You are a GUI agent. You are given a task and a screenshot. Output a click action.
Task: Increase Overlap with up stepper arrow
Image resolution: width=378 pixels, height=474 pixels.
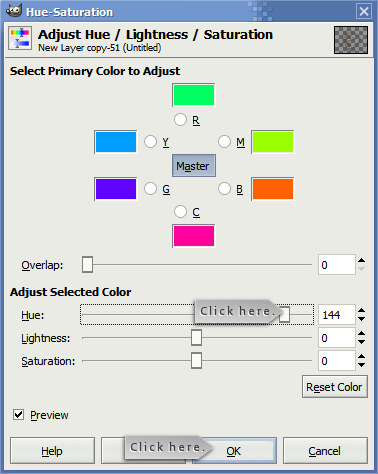(x=361, y=261)
